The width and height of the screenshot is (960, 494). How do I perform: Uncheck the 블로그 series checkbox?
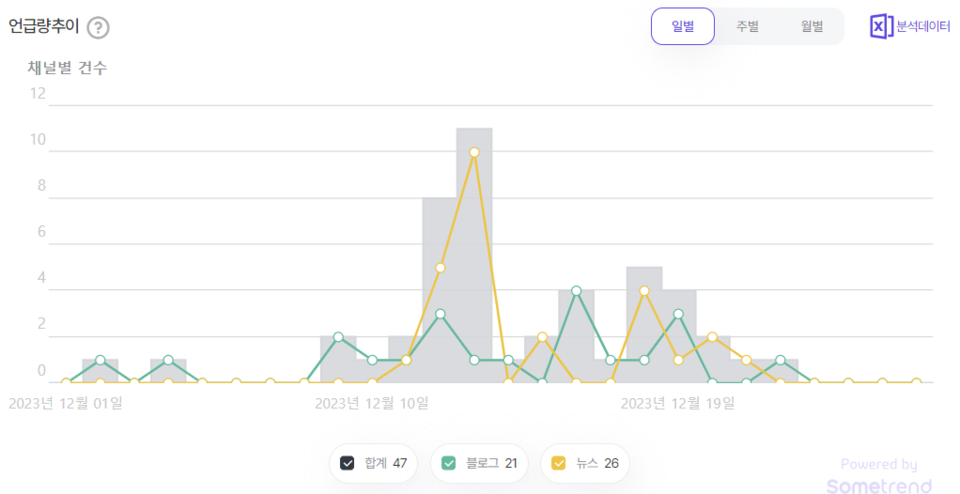coord(449,463)
